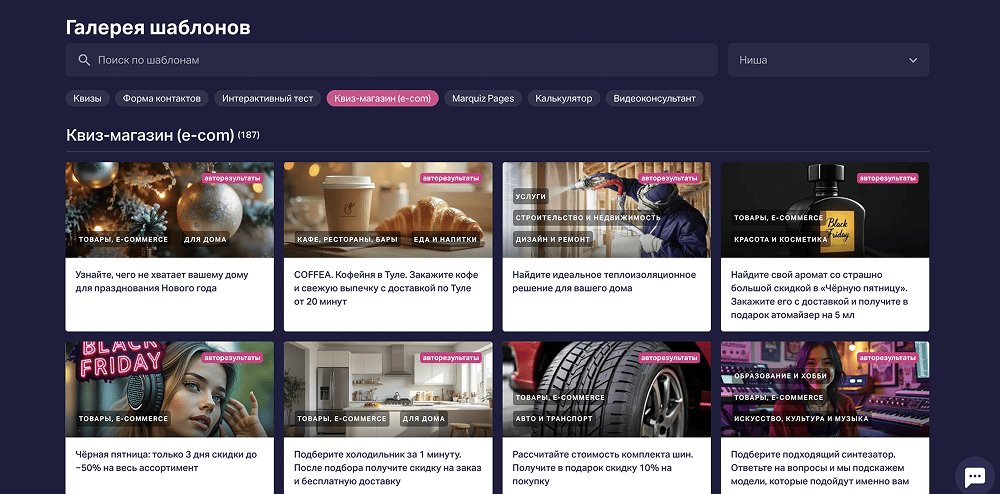
Task: Click the search magnifier icon
Action: (84, 60)
